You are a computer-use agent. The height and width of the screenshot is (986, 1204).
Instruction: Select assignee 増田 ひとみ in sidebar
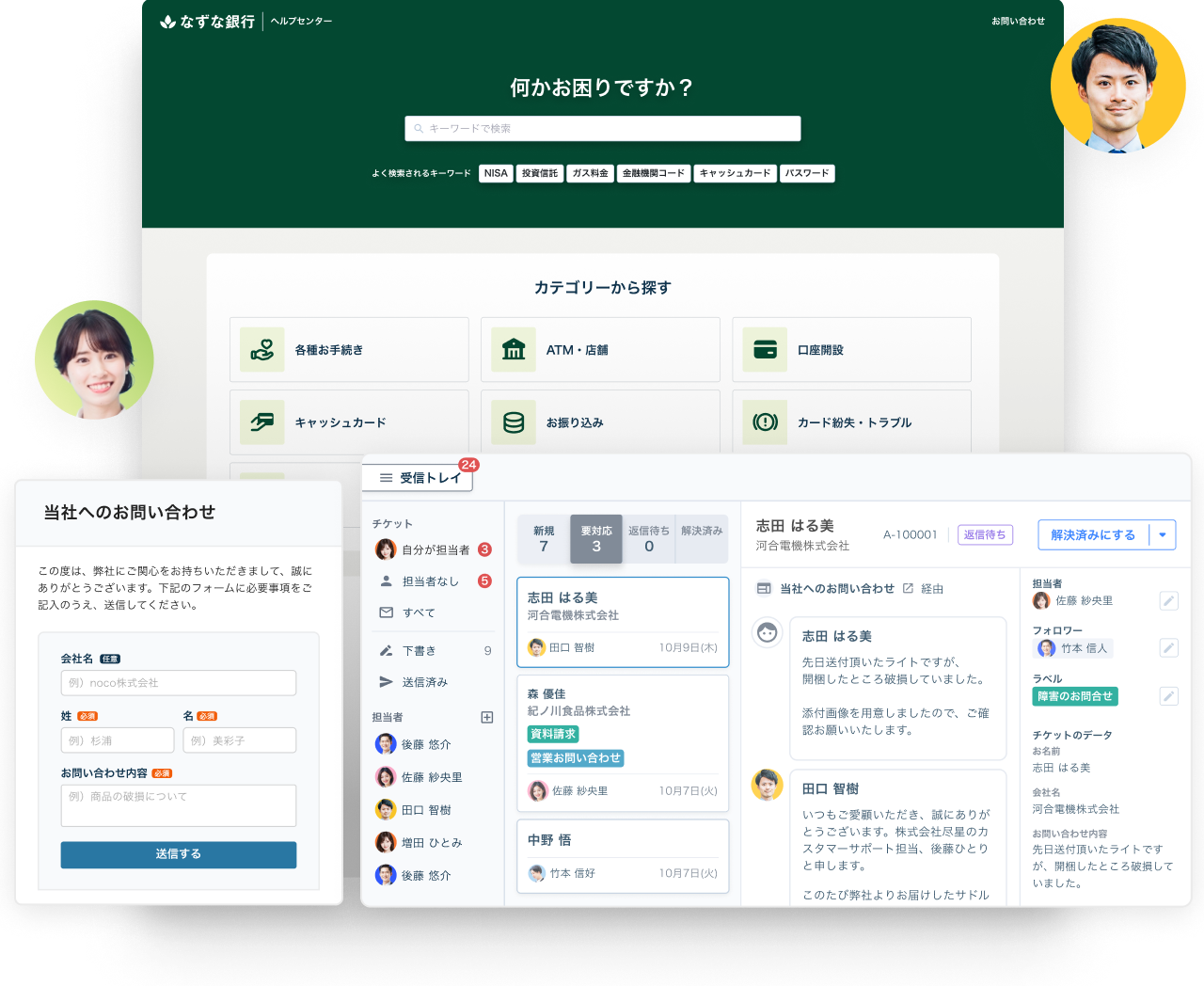pyautogui.click(x=420, y=842)
